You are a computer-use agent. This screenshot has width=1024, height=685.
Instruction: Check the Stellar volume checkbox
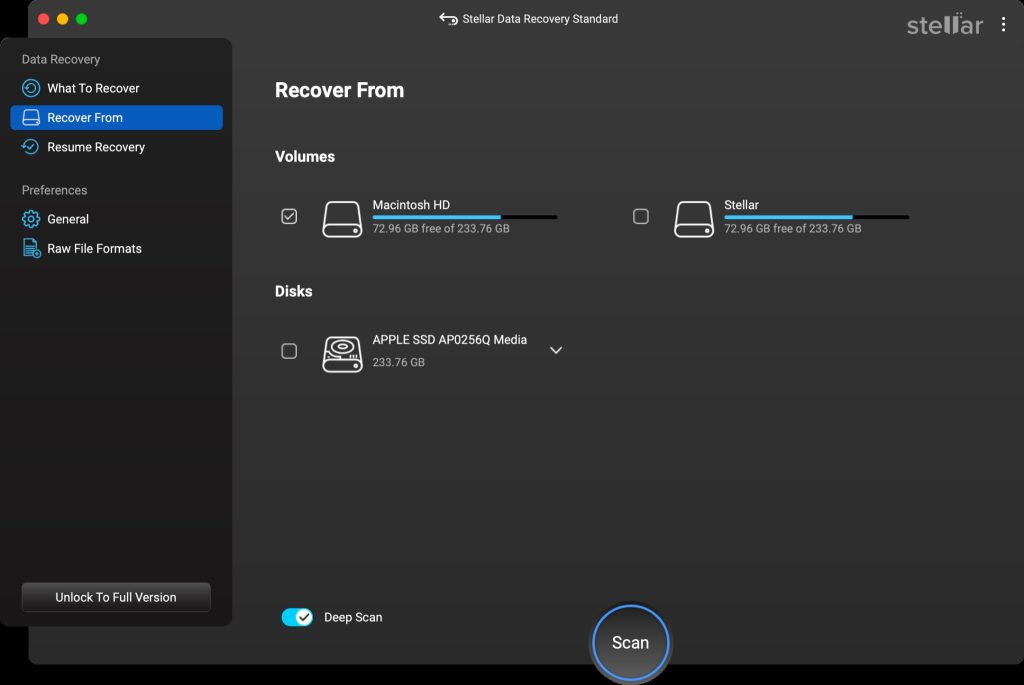[641, 216]
